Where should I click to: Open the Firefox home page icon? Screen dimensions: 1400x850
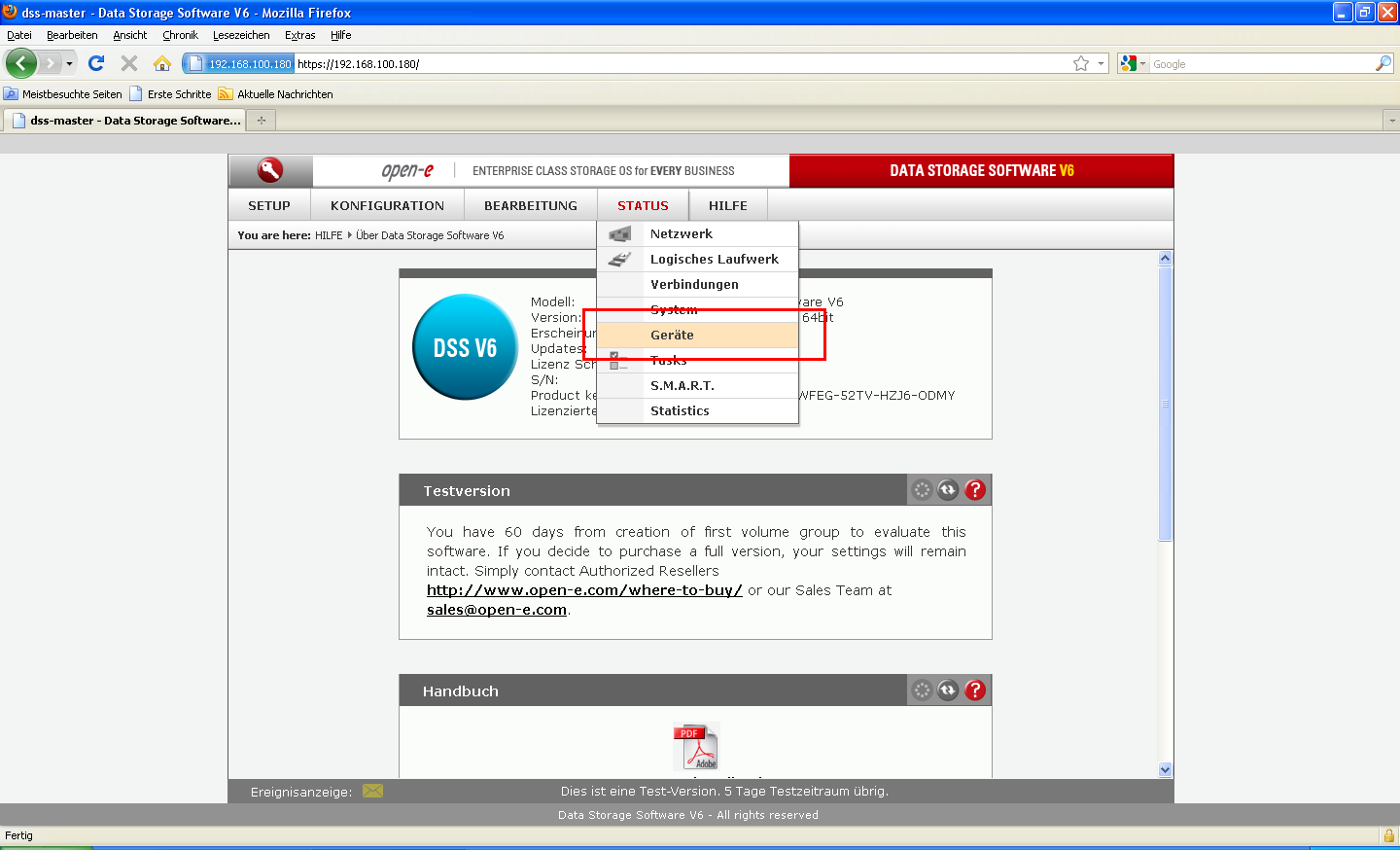[162, 63]
